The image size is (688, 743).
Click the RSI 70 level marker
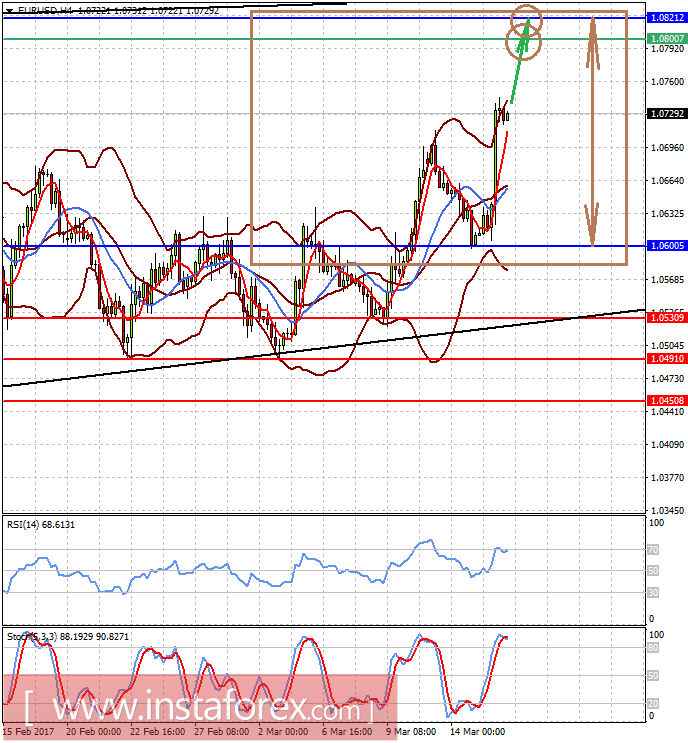tap(653, 550)
